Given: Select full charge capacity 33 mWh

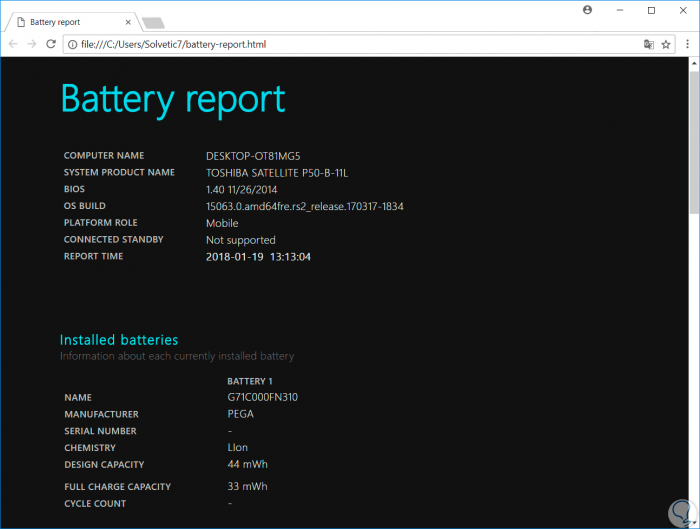Looking at the screenshot, I should (x=247, y=487).
